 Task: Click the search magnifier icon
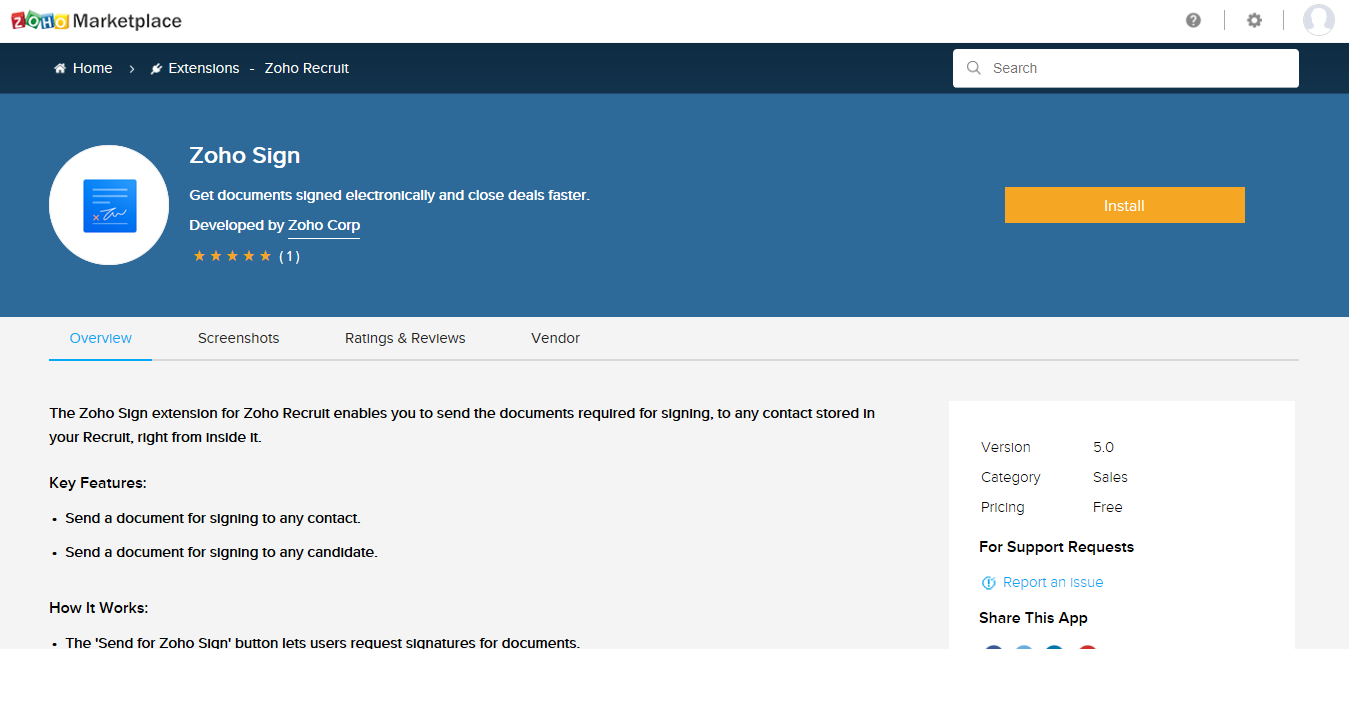(x=974, y=68)
